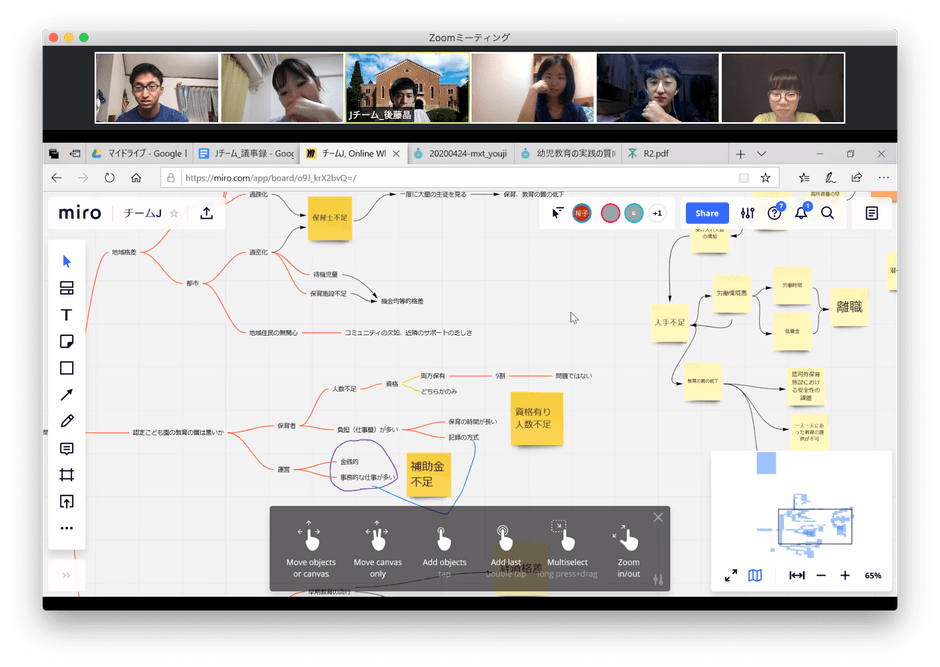Click the Zoom in/out gesture hint
Screen dimensions: 940x667
pyautogui.click(x=628, y=550)
